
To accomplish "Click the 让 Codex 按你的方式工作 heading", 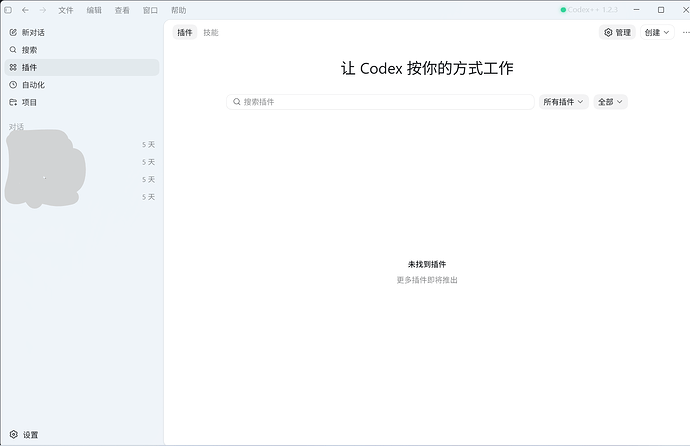I will 427,69.
